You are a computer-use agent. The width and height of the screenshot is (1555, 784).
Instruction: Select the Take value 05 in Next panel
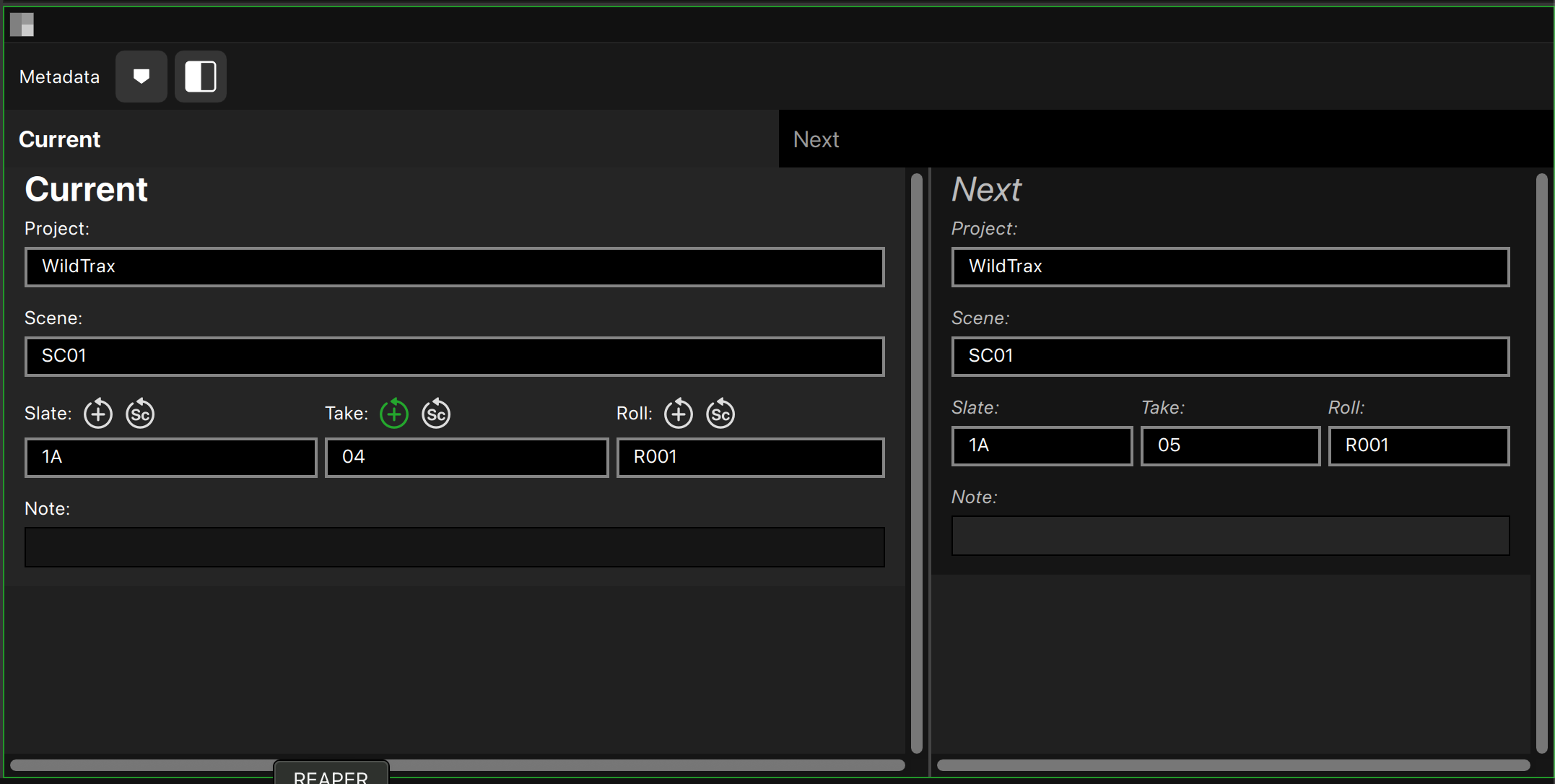pos(1229,445)
